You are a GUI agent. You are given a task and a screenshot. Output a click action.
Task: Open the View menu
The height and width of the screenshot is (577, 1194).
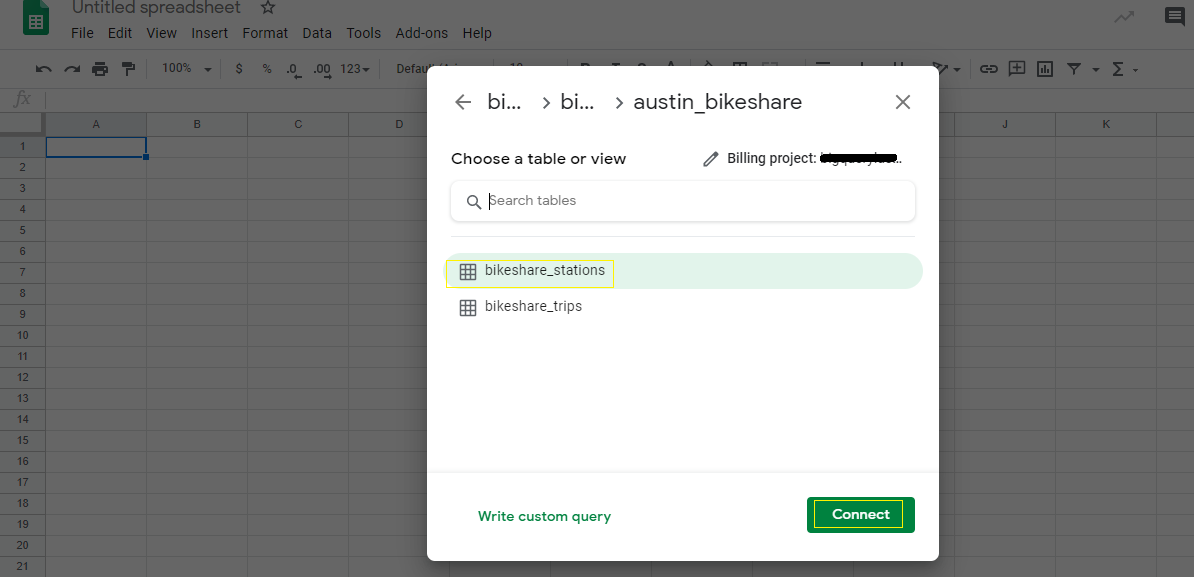tap(161, 33)
